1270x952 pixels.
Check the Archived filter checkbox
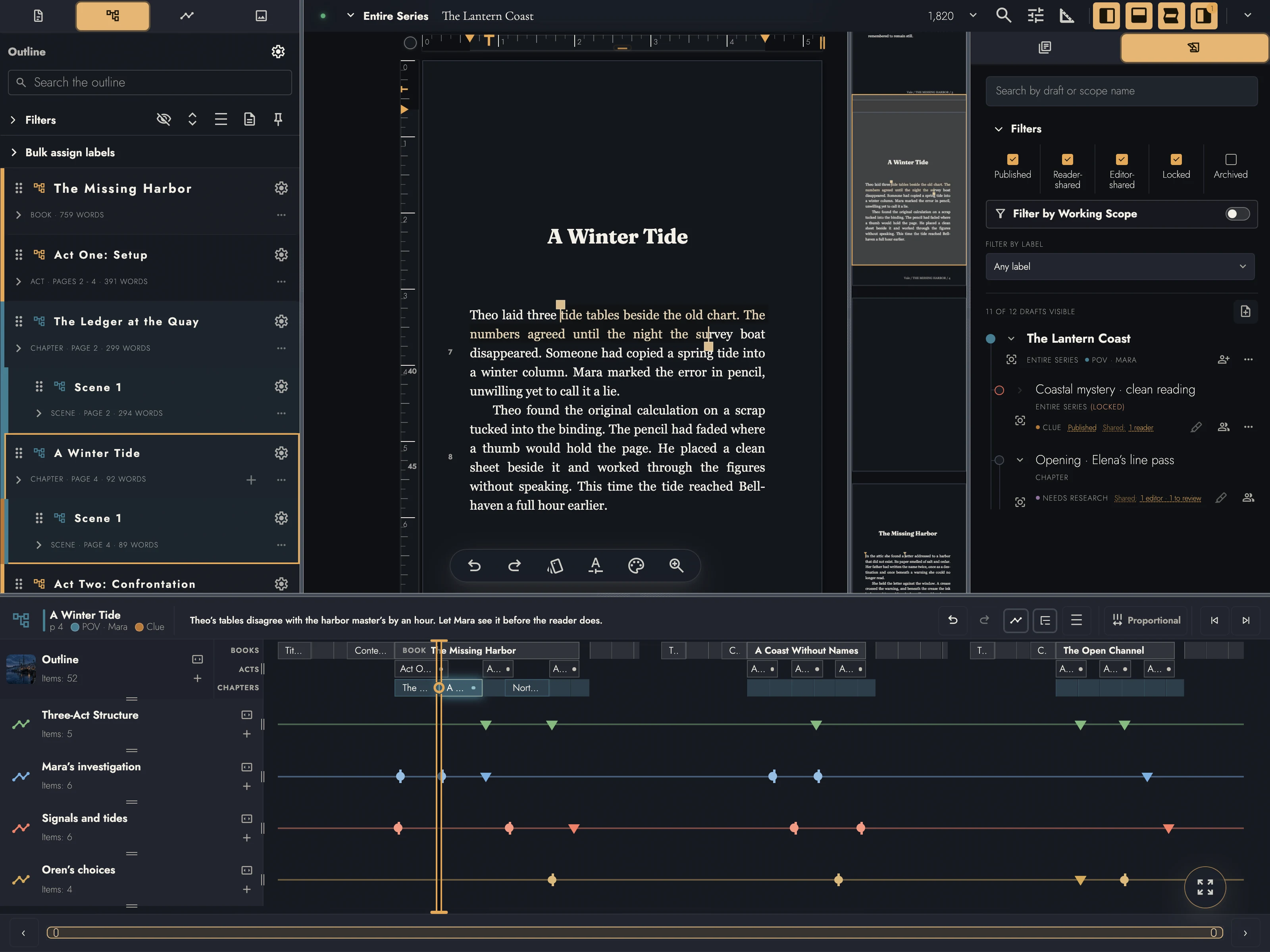1230,159
